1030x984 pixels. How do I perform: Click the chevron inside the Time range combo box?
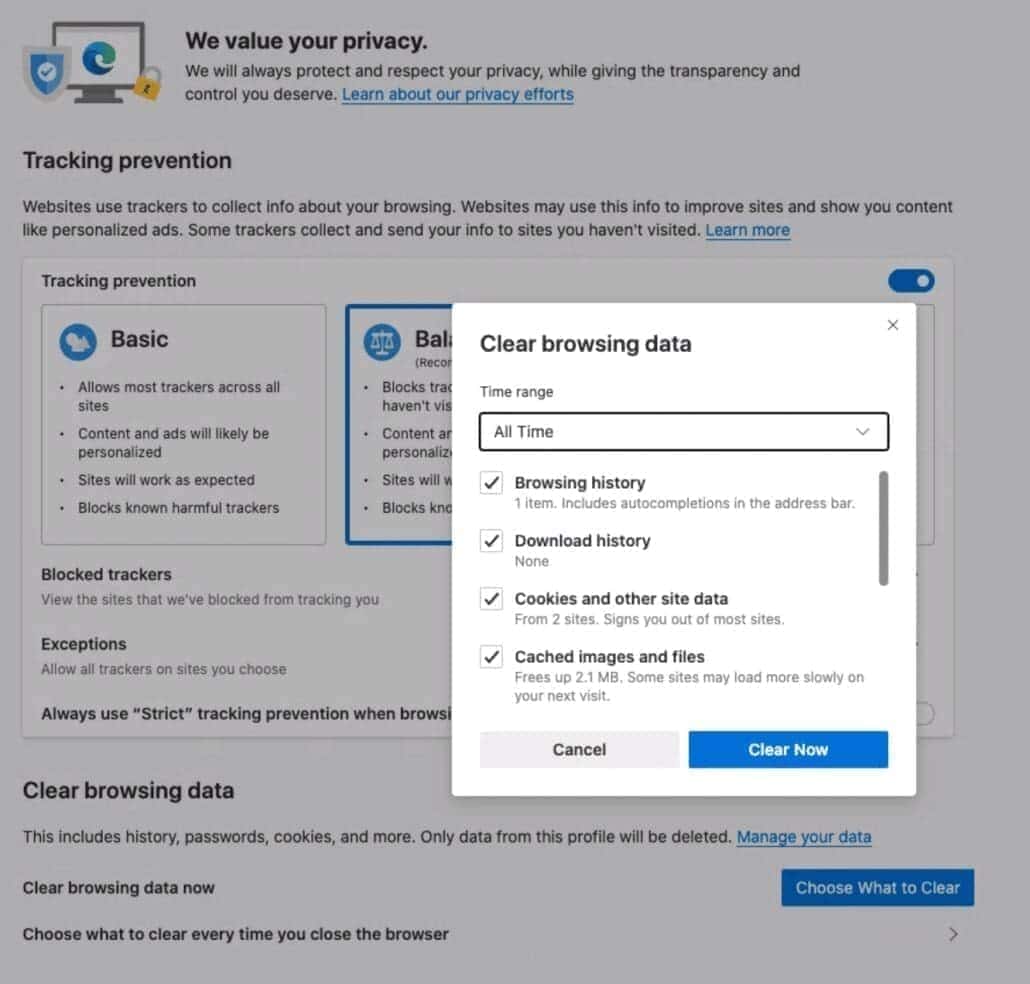pyautogui.click(x=862, y=431)
